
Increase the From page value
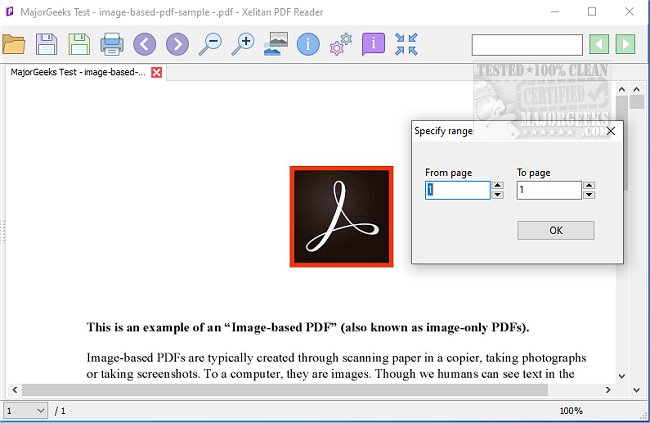(x=498, y=185)
